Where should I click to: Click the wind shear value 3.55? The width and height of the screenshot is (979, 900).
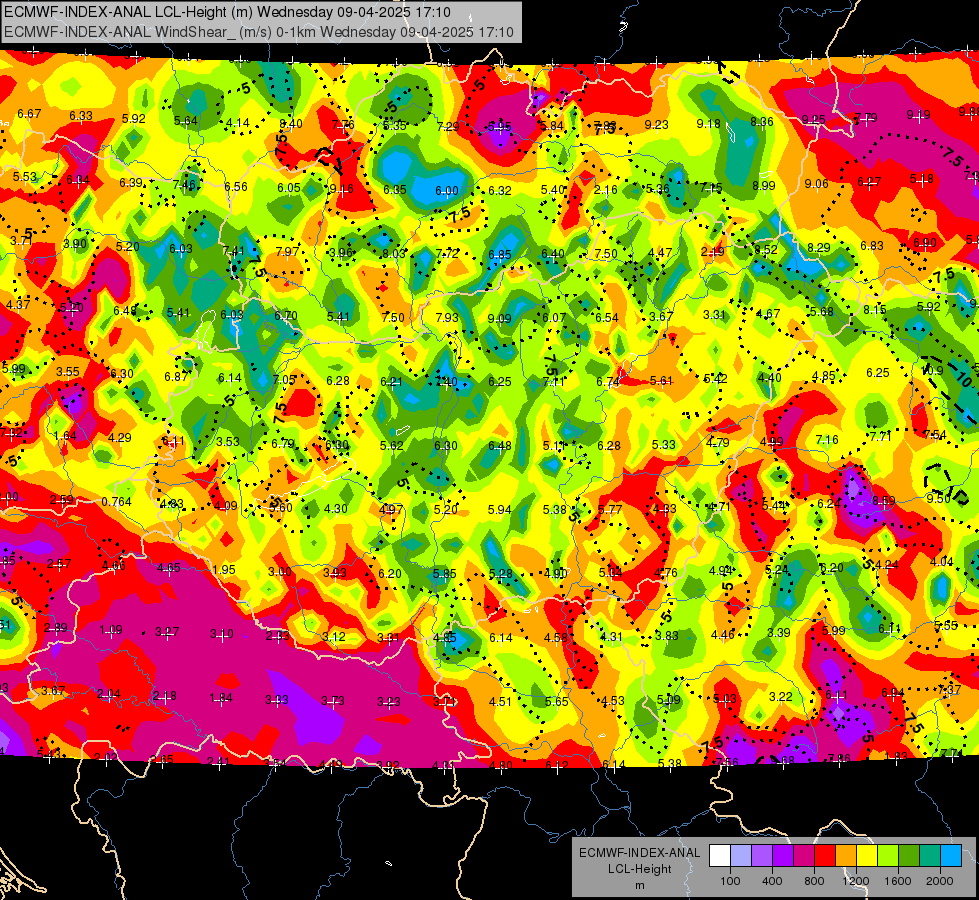tap(67, 372)
